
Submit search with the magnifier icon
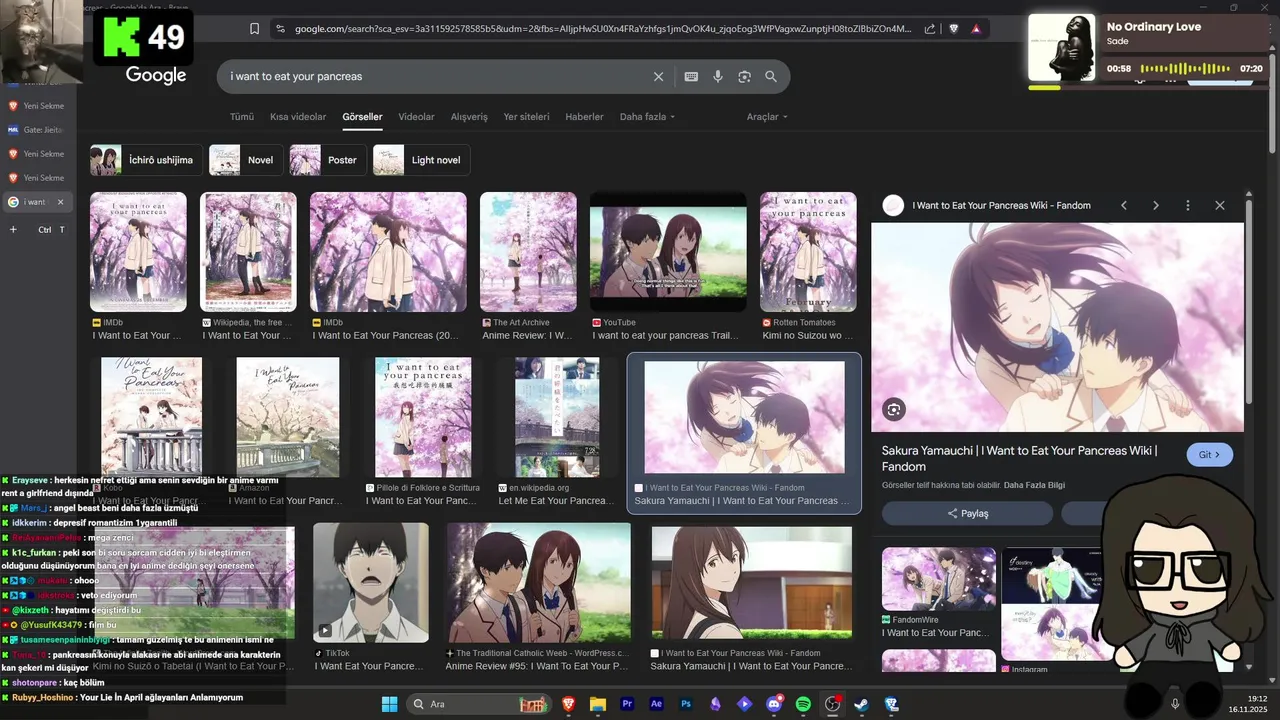coord(771,76)
